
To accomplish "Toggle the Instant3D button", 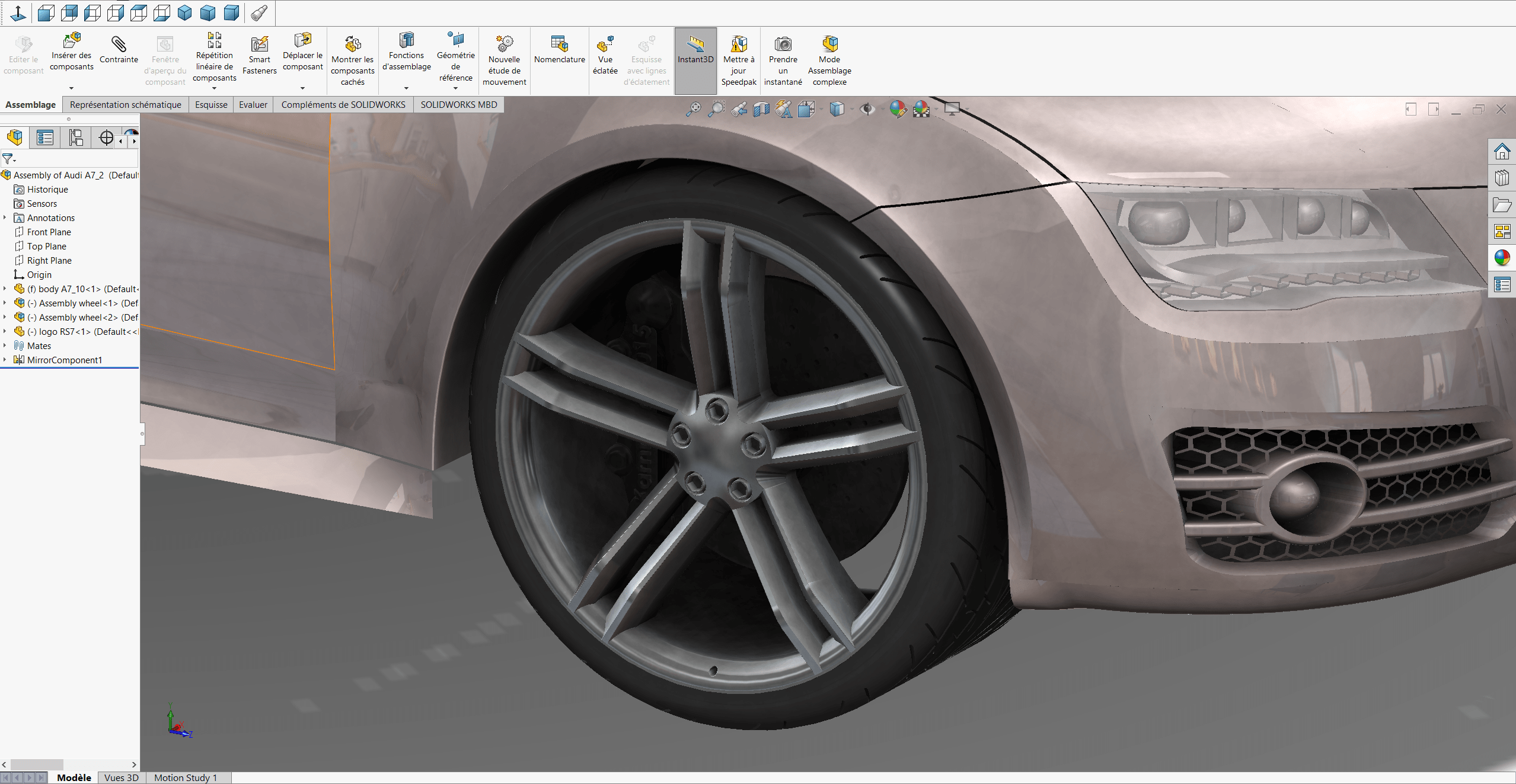I will [x=695, y=60].
